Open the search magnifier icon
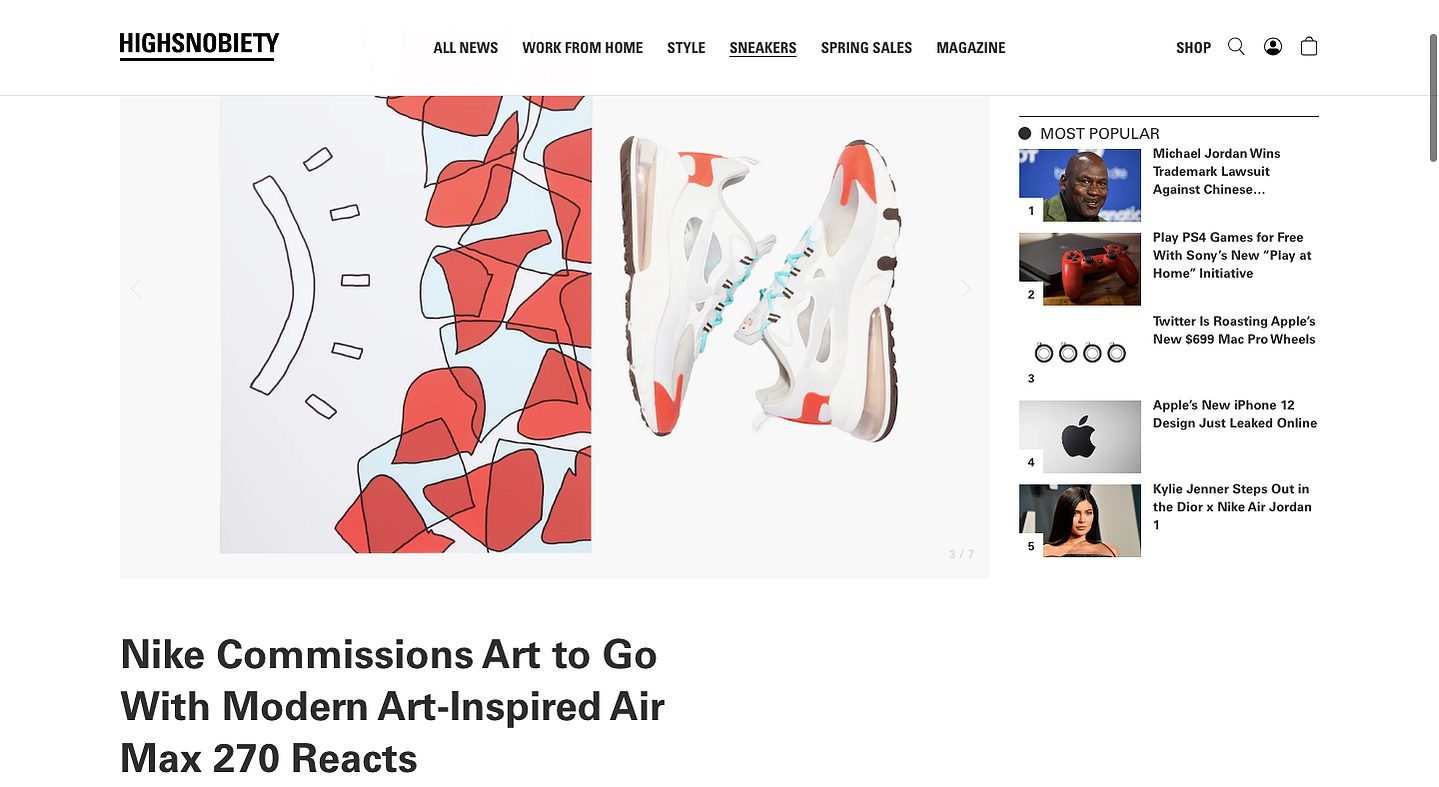 click(x=1236, y=47)
